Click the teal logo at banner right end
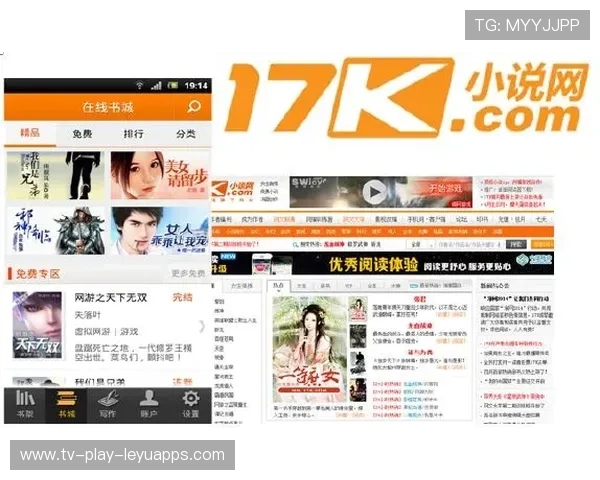 coord(534,260)
